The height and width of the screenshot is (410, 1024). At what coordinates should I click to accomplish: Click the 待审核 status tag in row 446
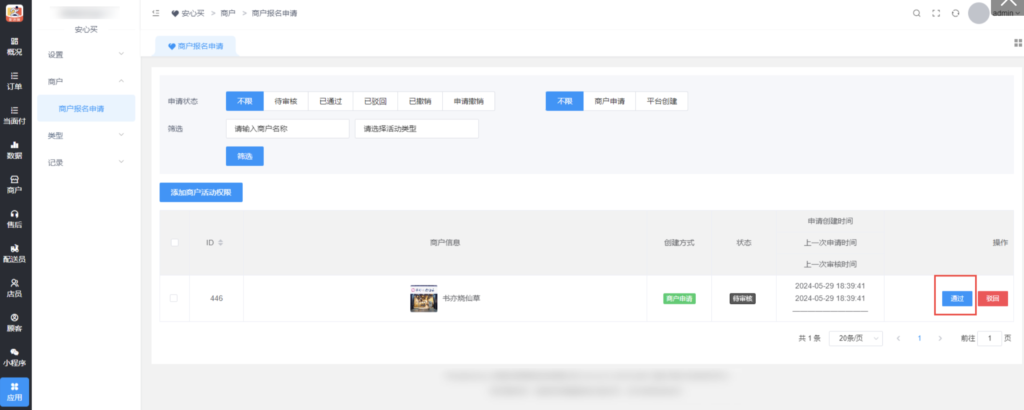point(743,298)
